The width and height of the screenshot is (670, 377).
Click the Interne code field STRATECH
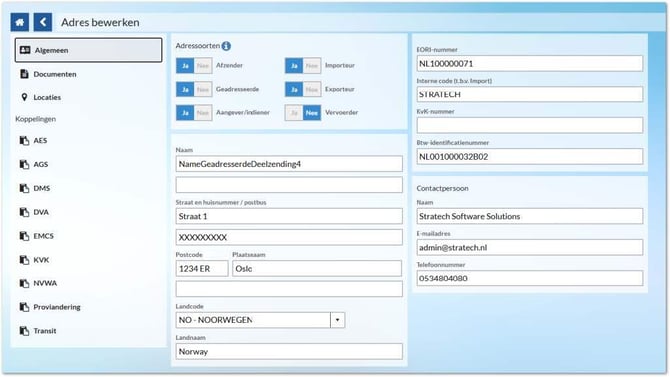[x=529, y=94]
